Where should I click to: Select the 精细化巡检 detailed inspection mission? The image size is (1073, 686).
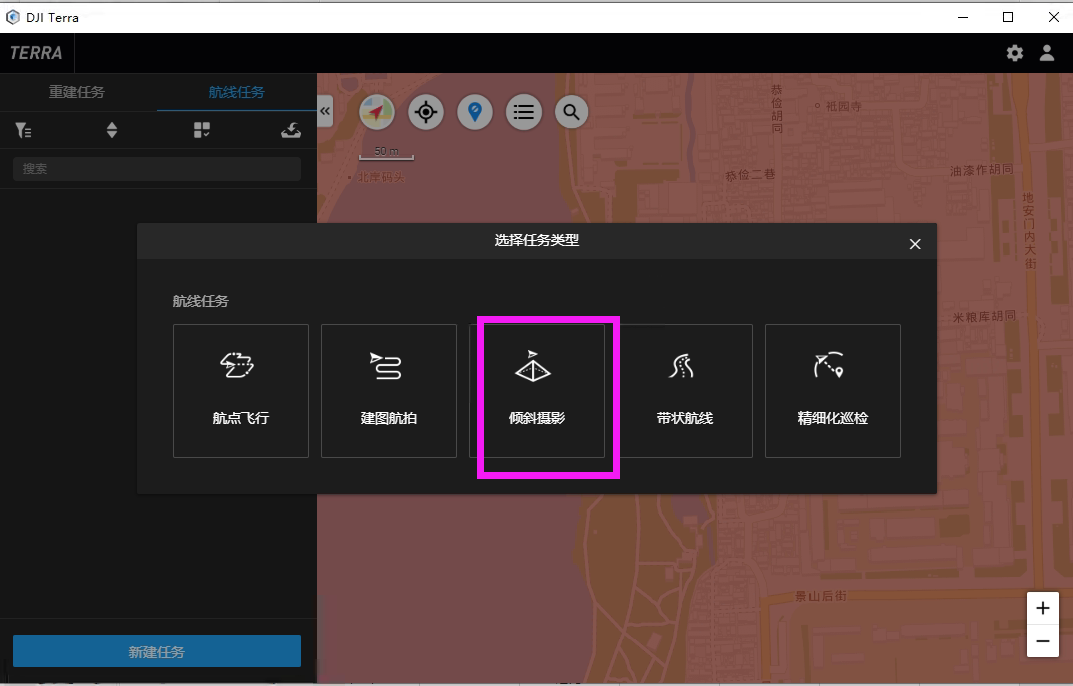(832, 390)
